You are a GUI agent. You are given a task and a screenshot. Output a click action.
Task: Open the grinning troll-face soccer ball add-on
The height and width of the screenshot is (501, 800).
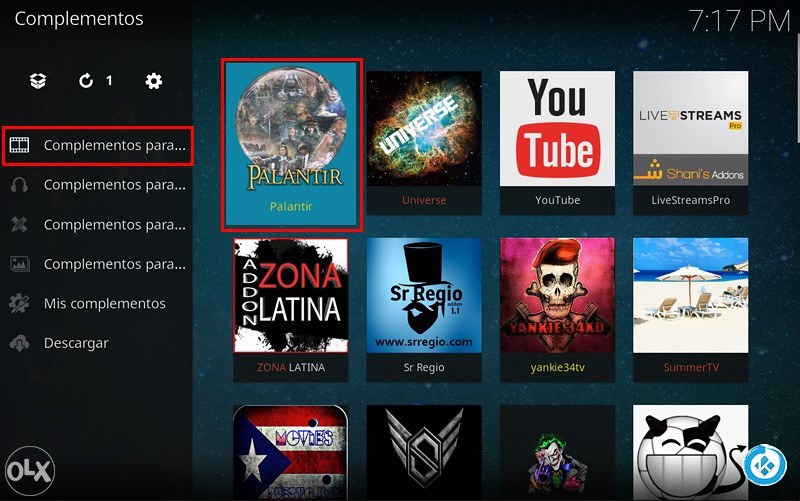point(690,452)
